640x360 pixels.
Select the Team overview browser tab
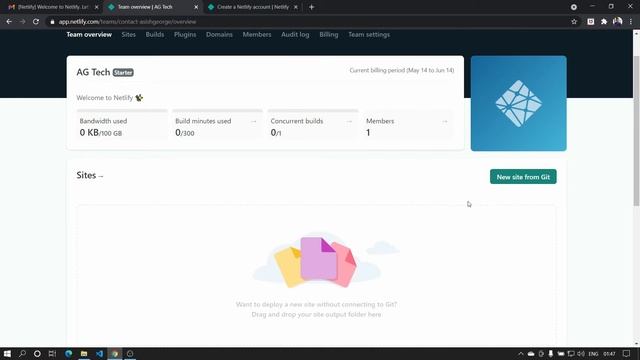pos(152,7)
